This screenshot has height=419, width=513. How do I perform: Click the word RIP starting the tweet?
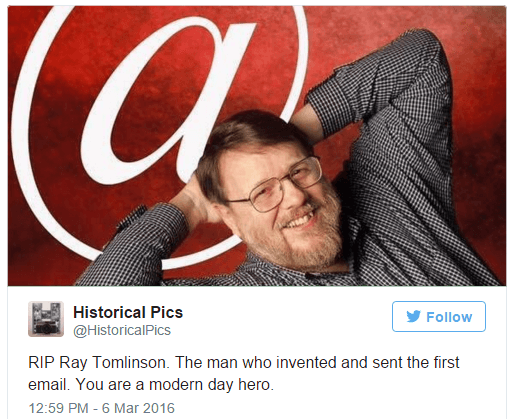(41, 363)
